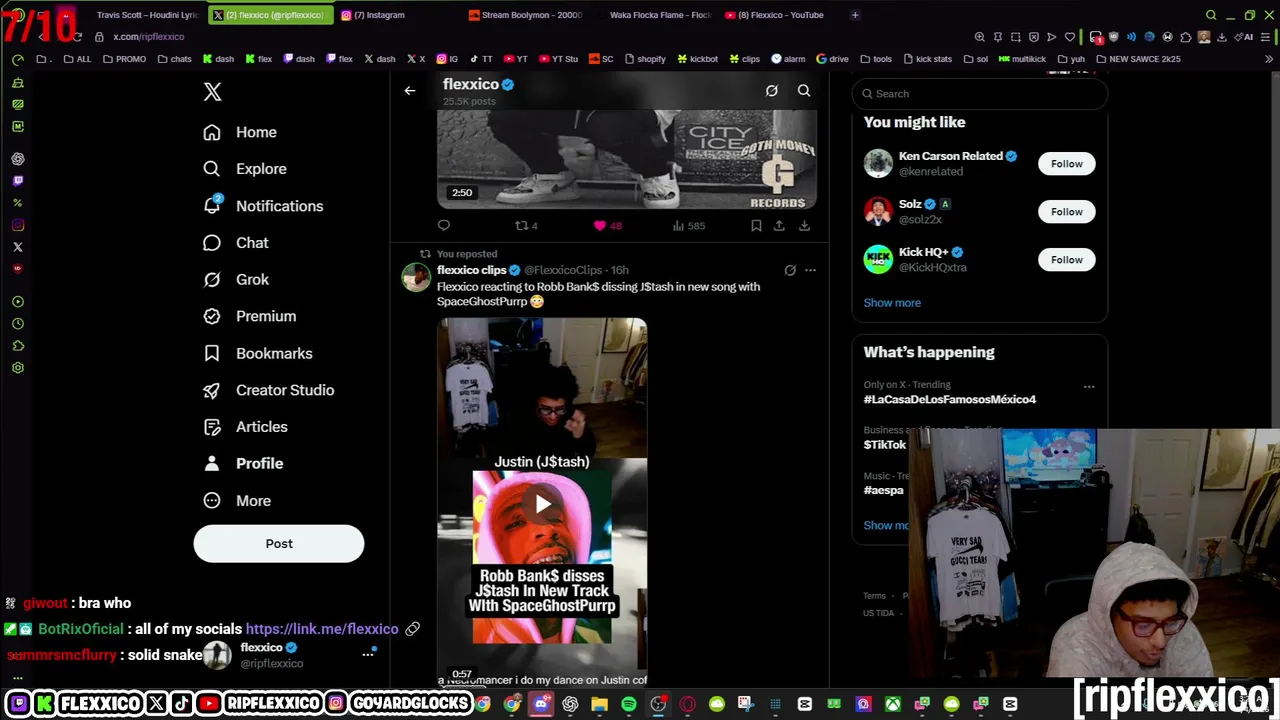Viewport: 1280px width, 720px height.
Task: Reply to the post with 2:50 video
Action: 444,226
